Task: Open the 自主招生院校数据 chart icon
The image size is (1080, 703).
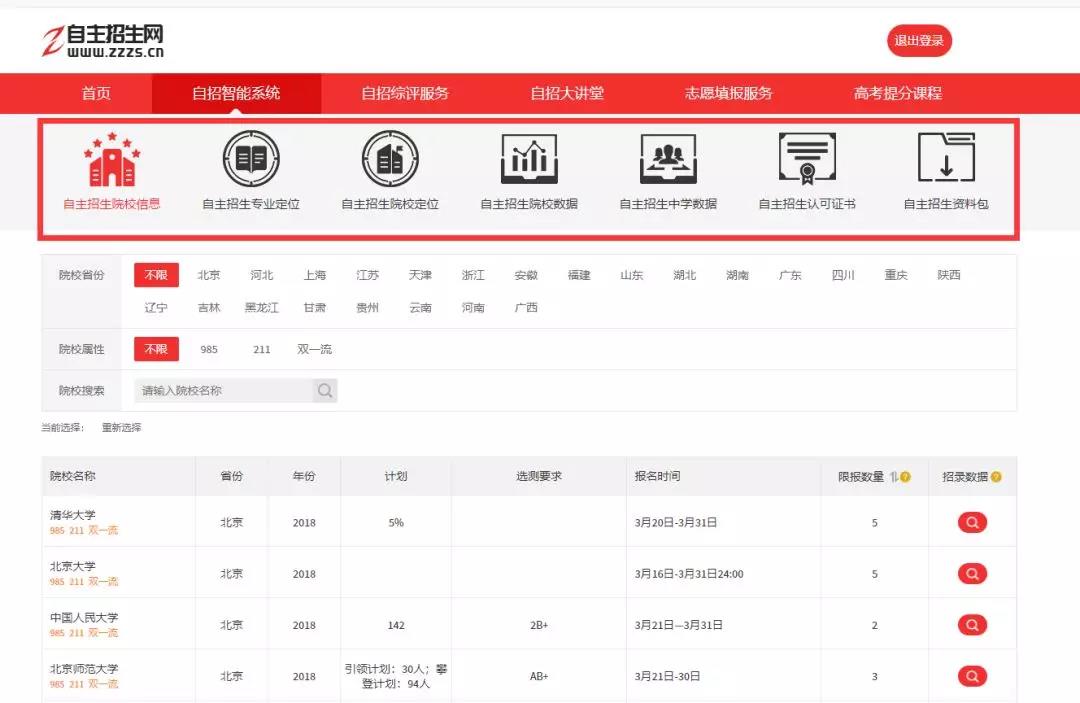Action: [529, 160]
